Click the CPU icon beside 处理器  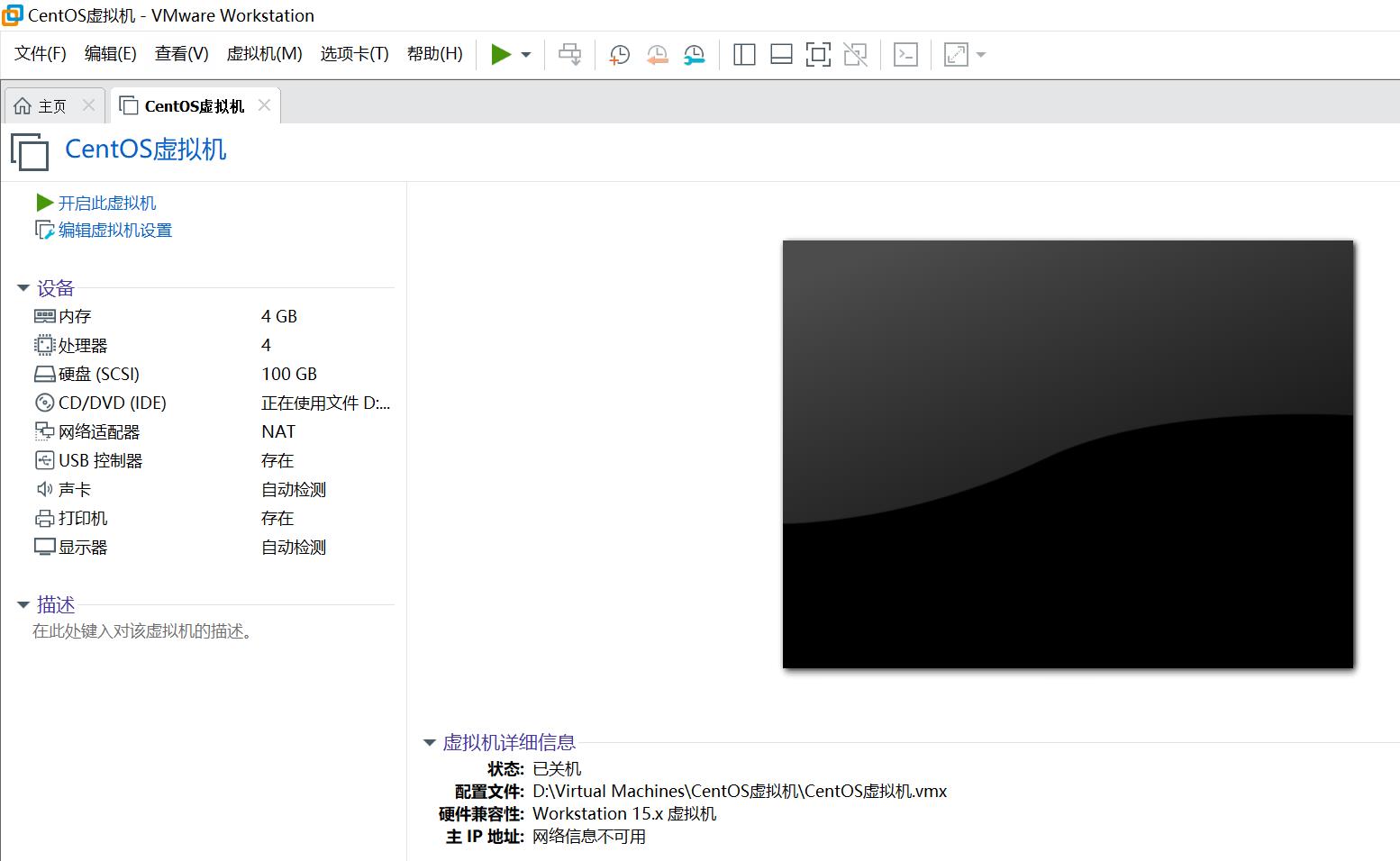pyautogui.click(x=44, y=345)
